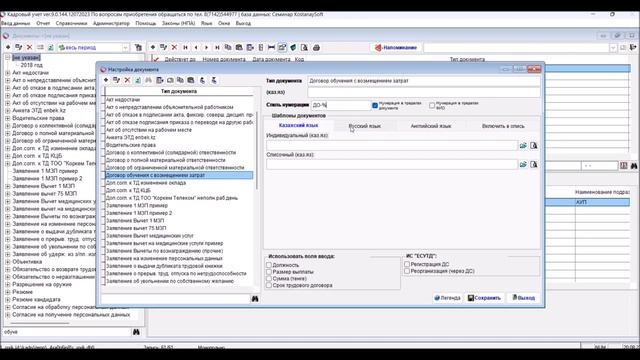This screenshot has height=360, width=640.
Task: Select 'Договор о полной материальной ответственности' in the dialog list
Action: [x=166, y=160]
